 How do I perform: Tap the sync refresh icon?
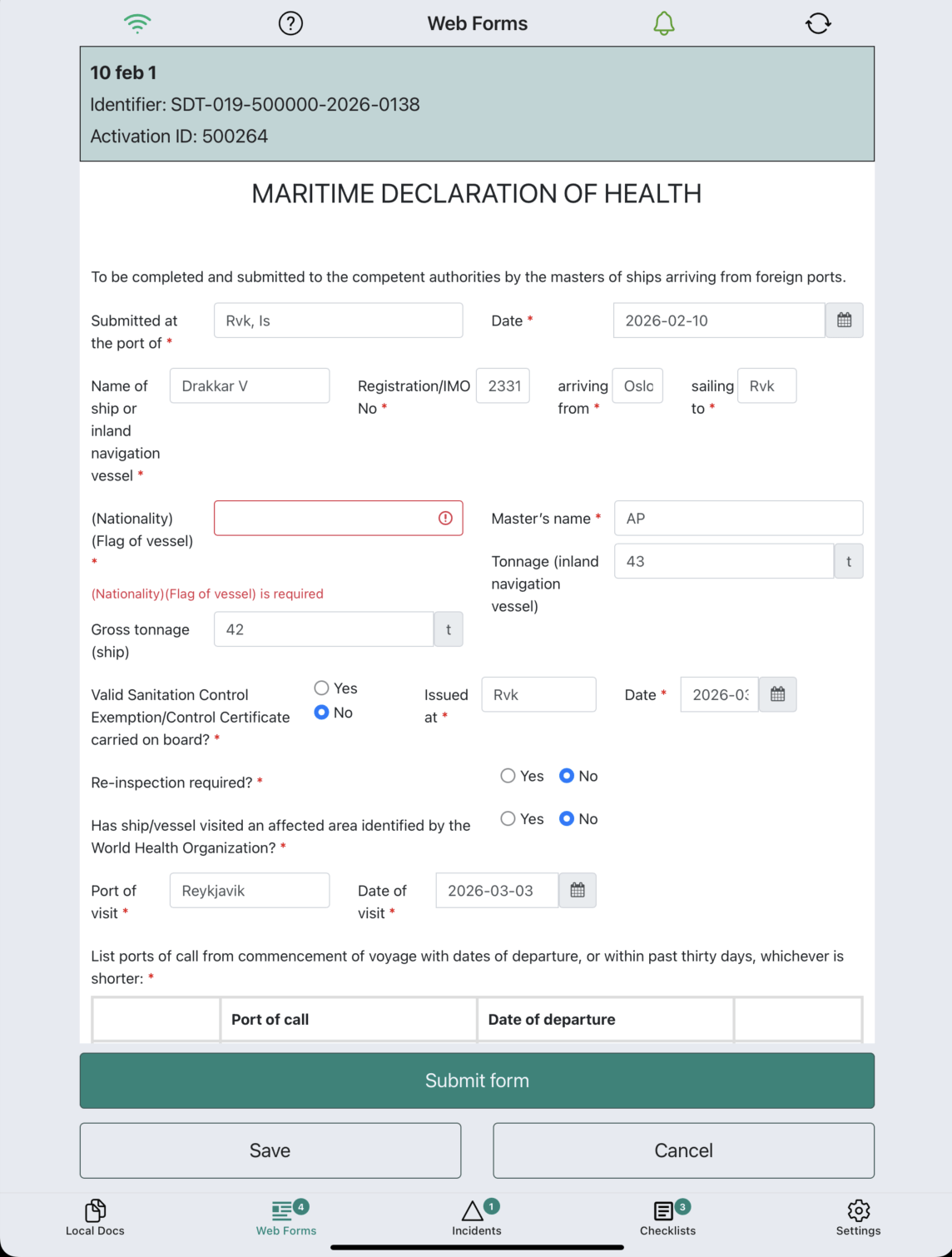tap(818, 23)
